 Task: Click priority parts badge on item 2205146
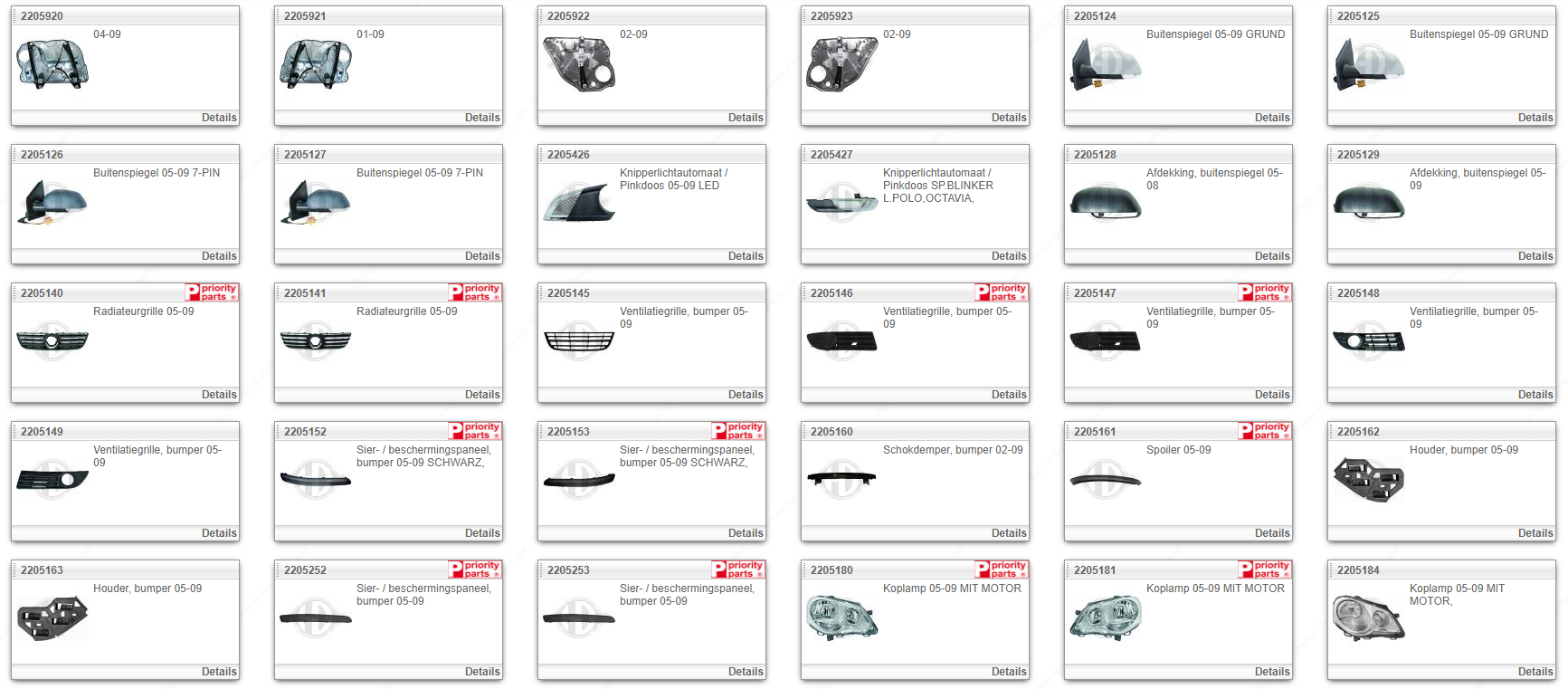pos(1002,292)
